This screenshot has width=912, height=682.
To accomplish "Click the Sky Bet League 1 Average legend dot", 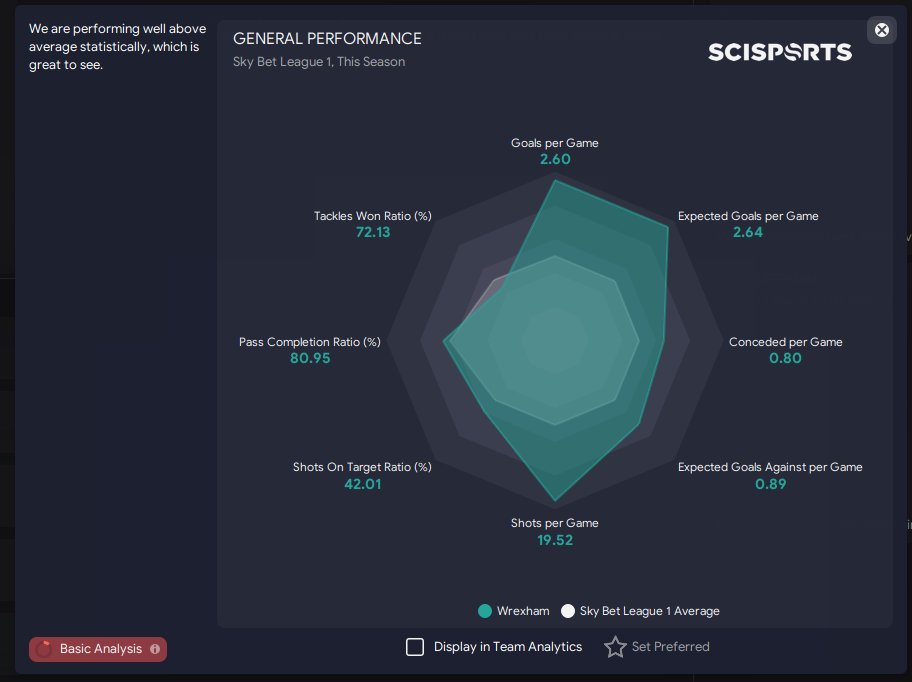I will pyautogui.click(x=568, y=611).
